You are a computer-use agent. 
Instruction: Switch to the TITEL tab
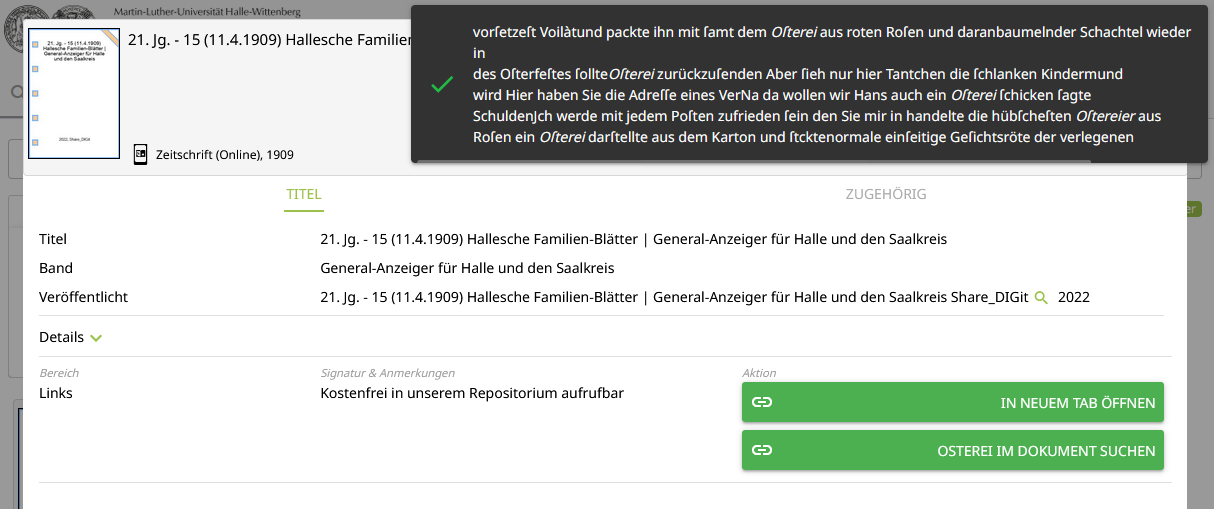pos(304,194)
